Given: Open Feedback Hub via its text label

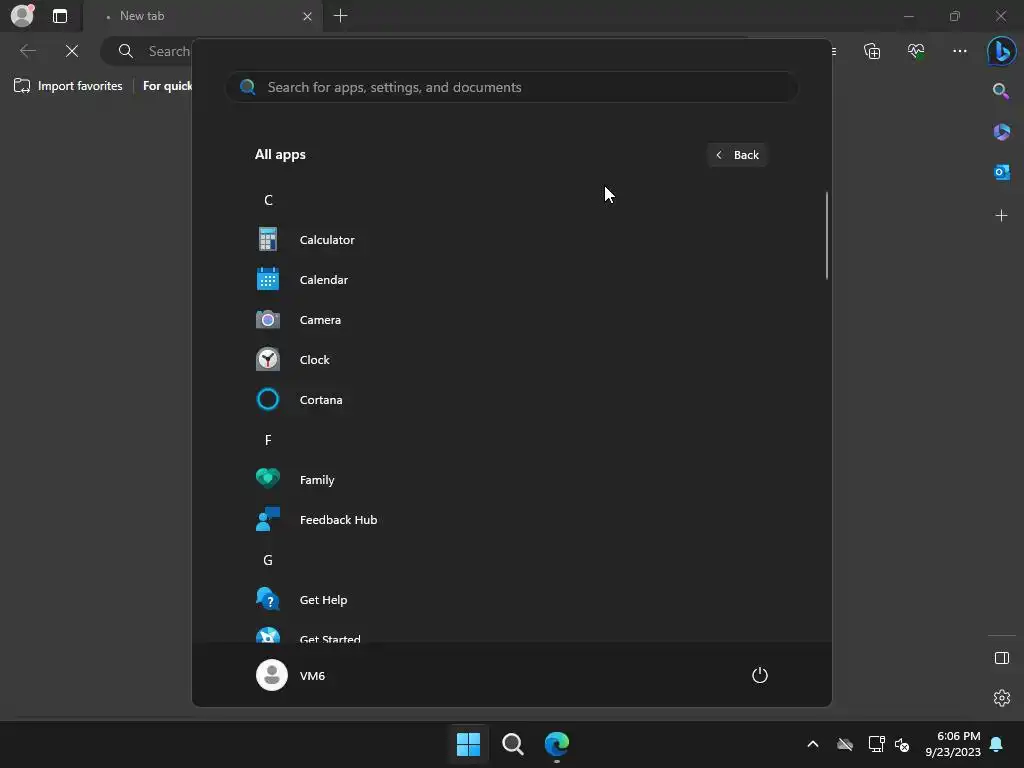Looking at the screenshot, I should pyautogui.click(x=338, y=519).
